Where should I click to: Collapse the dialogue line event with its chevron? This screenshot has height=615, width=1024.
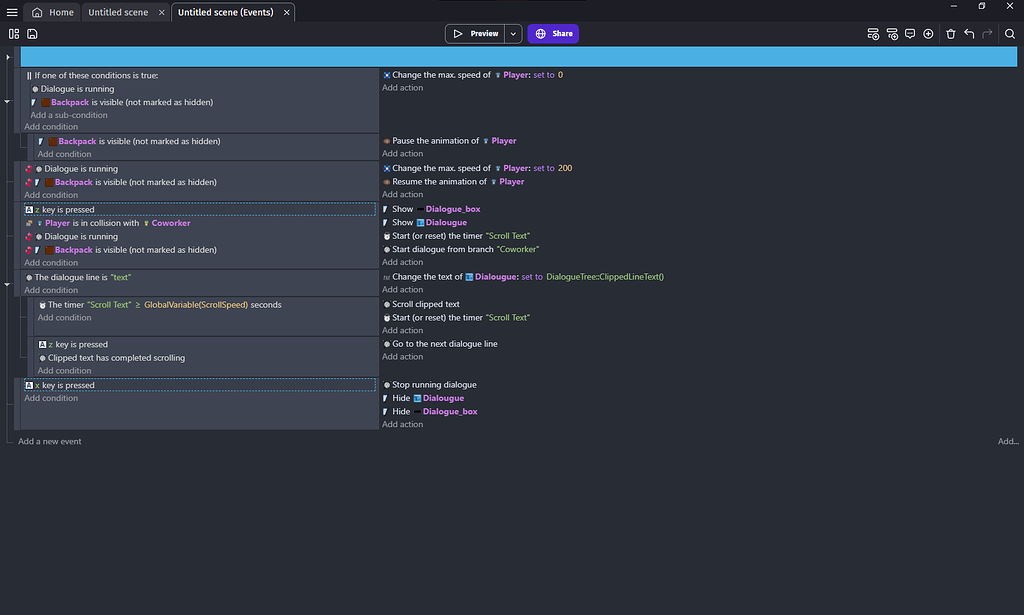(x=6, y=284)
